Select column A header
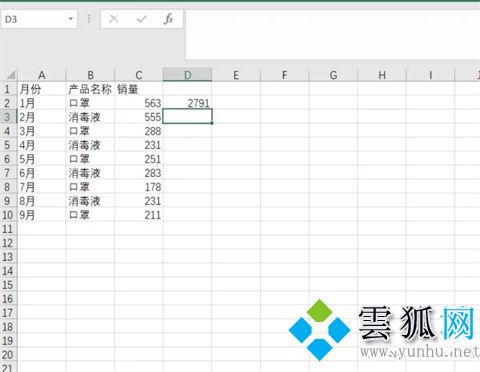Image resolution: width=480 pixels, height=372 pixels. pos(41,75)
